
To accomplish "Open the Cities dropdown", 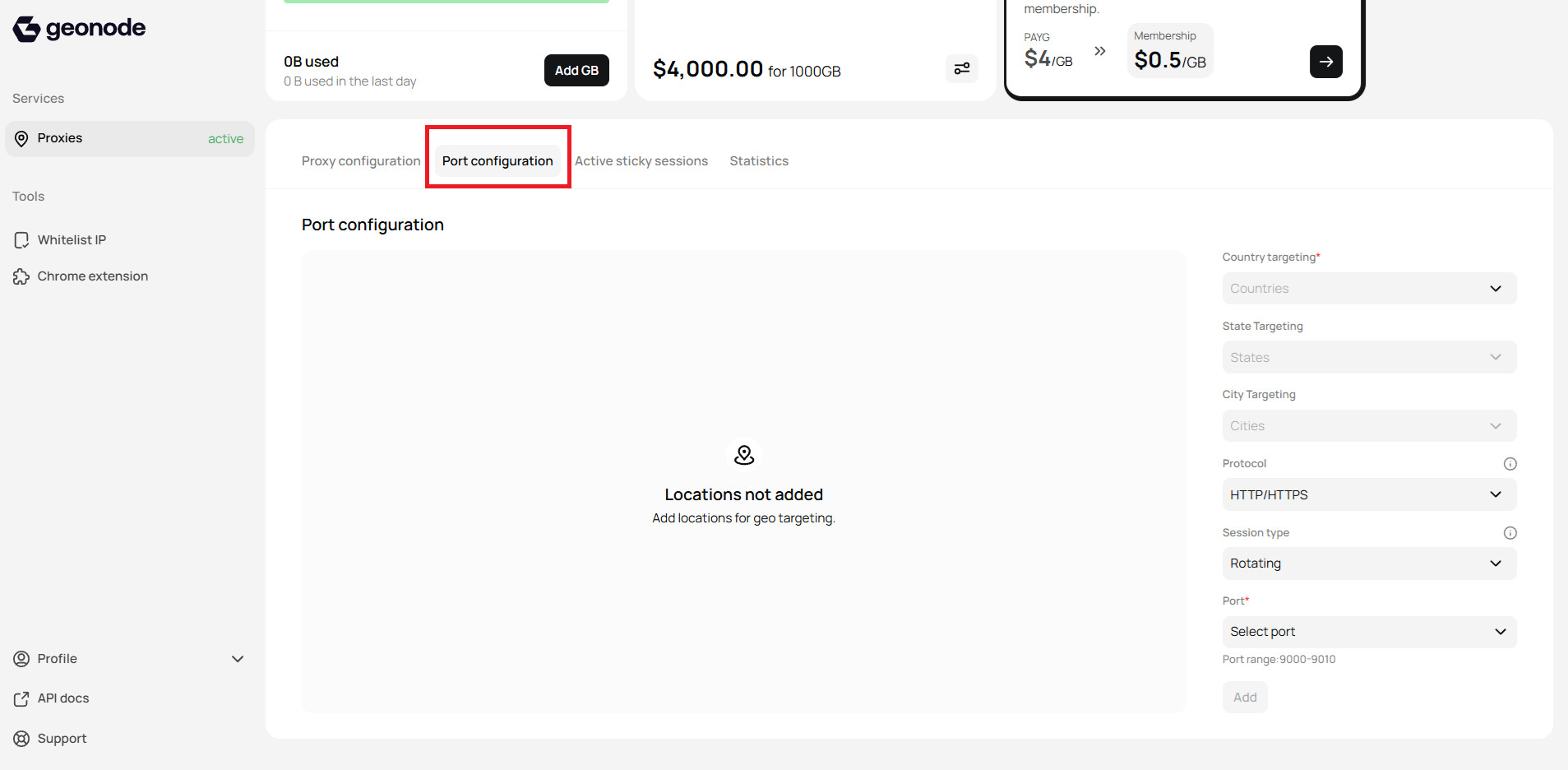I will 1369,426.
